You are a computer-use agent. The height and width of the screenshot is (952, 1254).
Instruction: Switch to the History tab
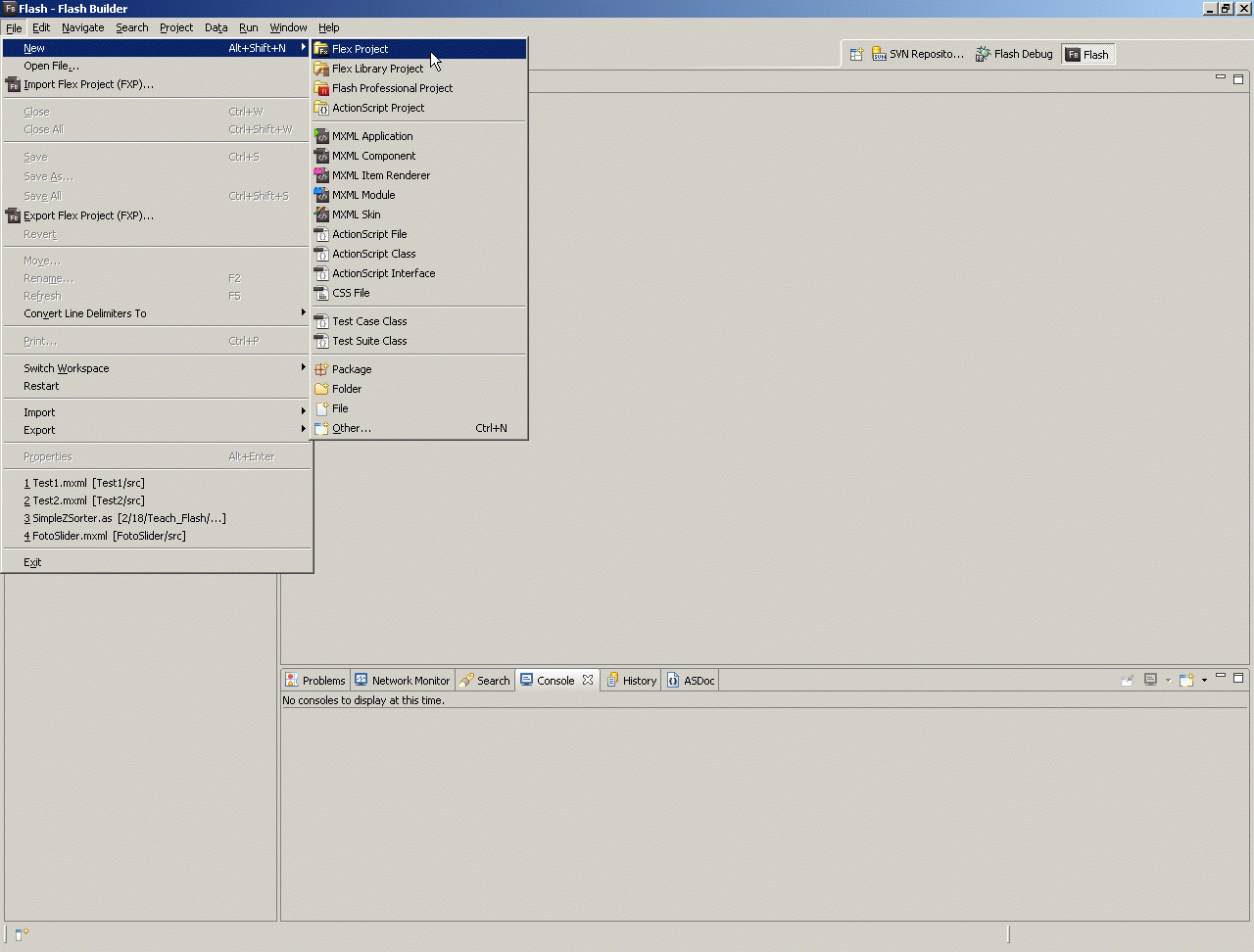click(x=632, y=681)
